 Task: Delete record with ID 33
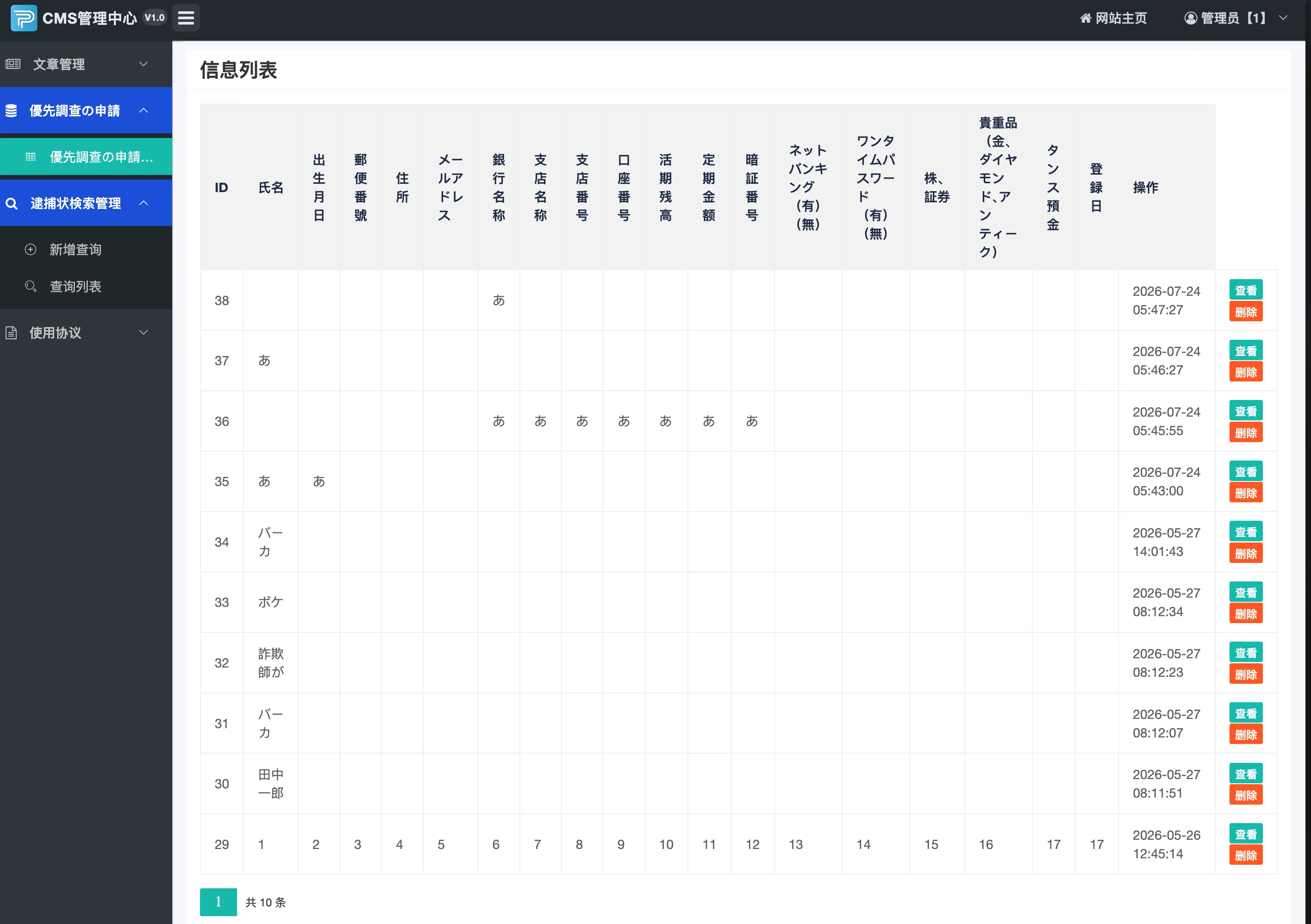(x=1246, y=614)
